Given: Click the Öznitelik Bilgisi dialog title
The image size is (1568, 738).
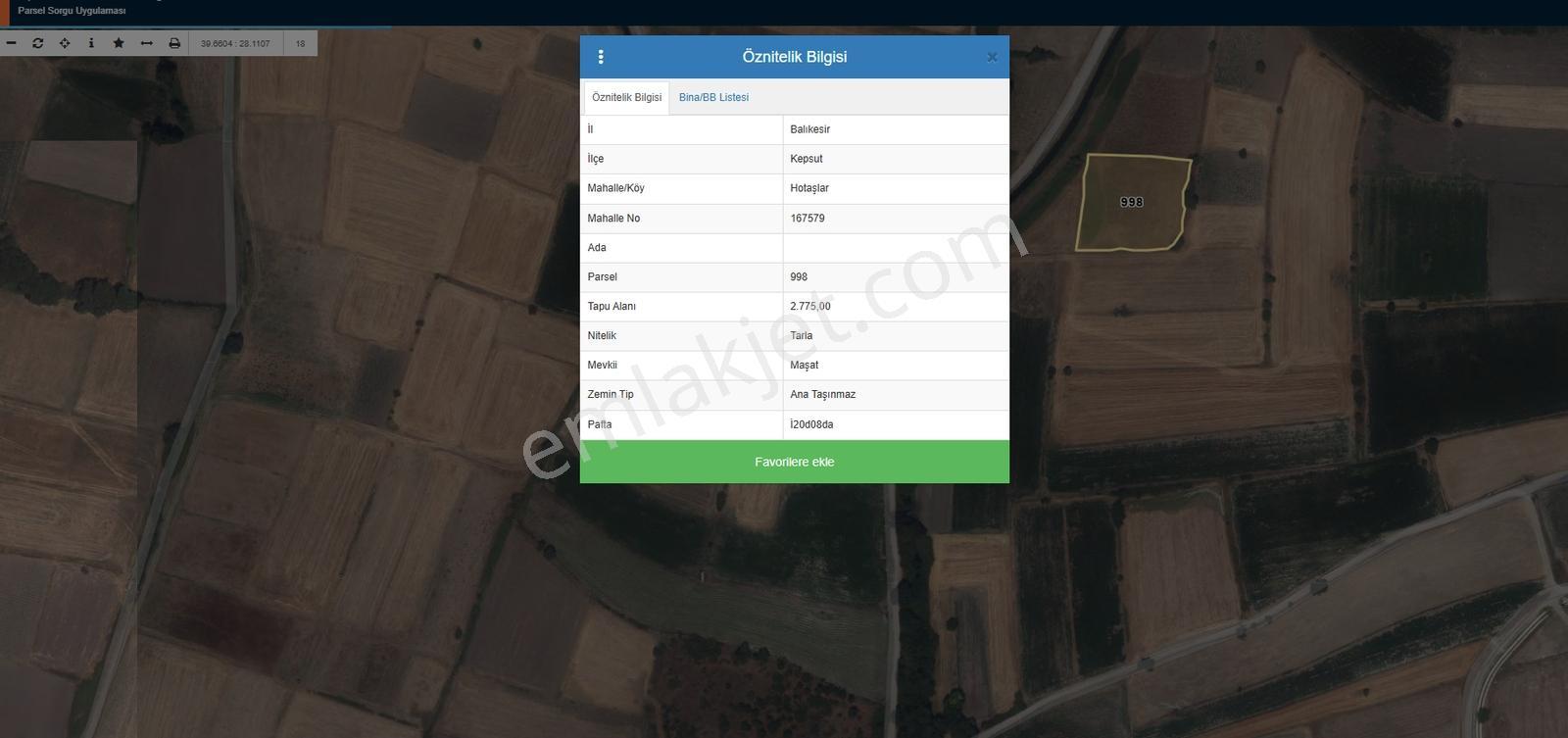Looking at the screenshot, I should [795, 57].
